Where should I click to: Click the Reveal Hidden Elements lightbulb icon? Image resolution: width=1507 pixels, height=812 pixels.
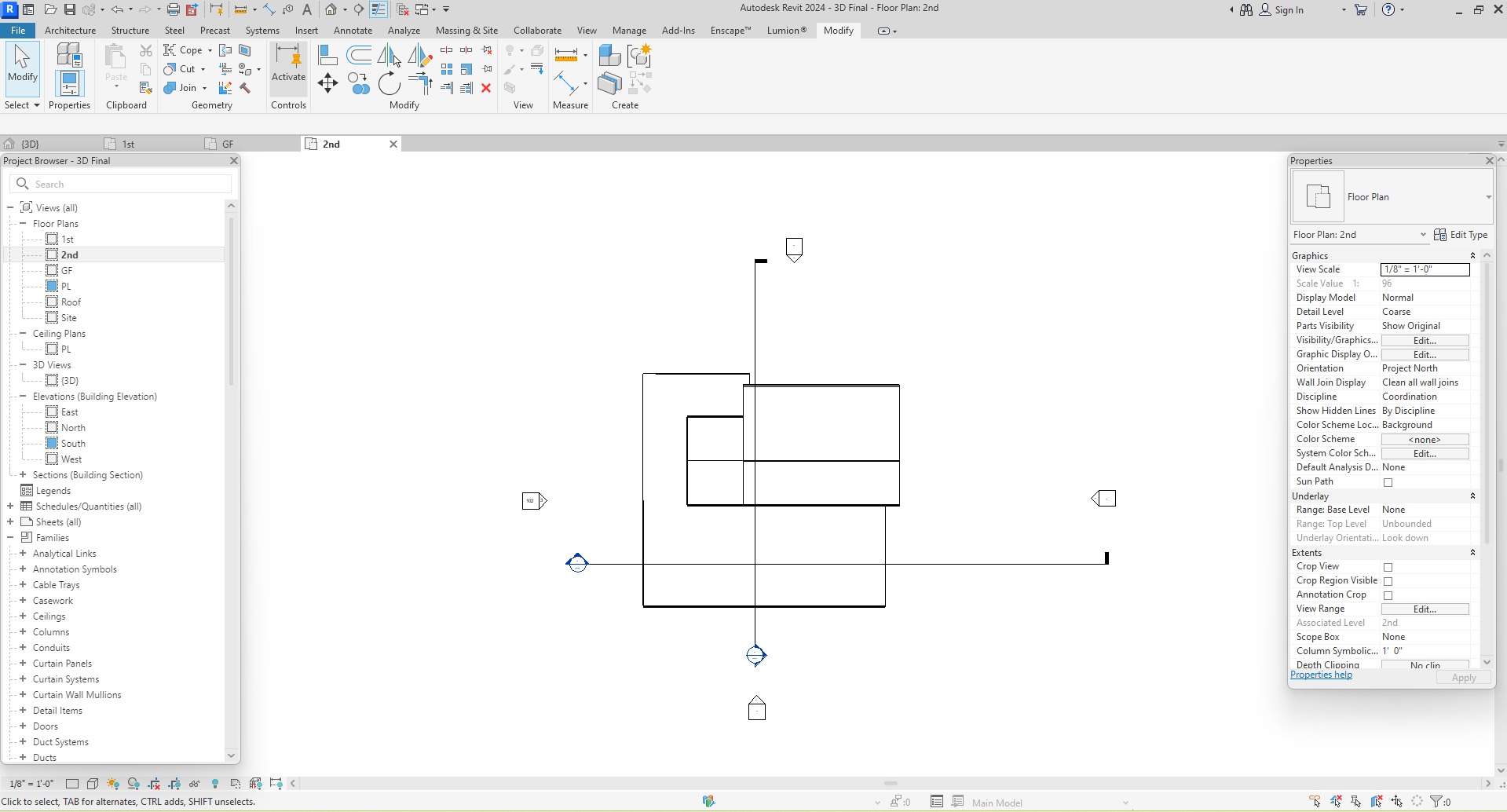(x=215, y=783)
